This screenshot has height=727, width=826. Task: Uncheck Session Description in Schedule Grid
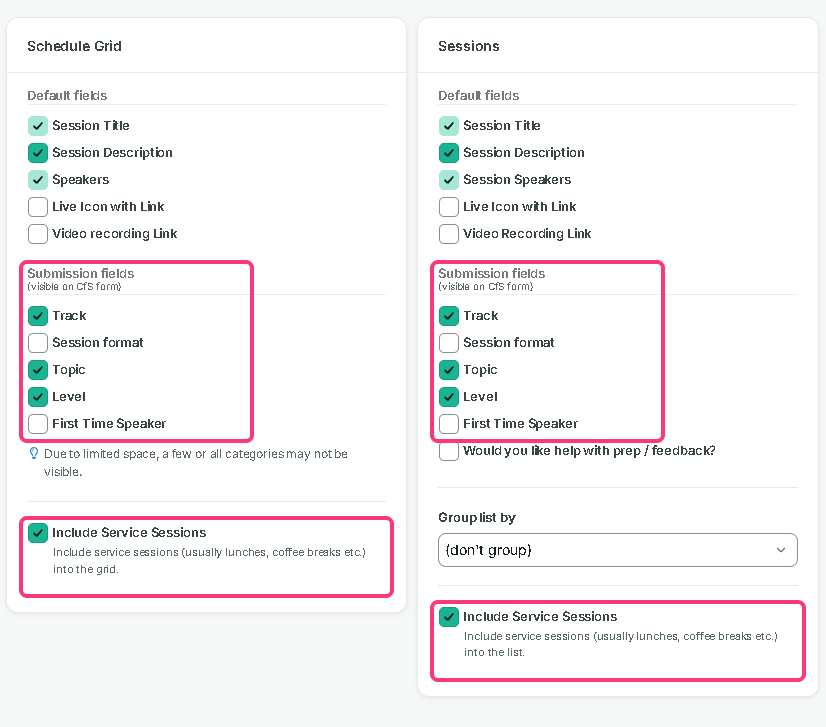(38, 153)
